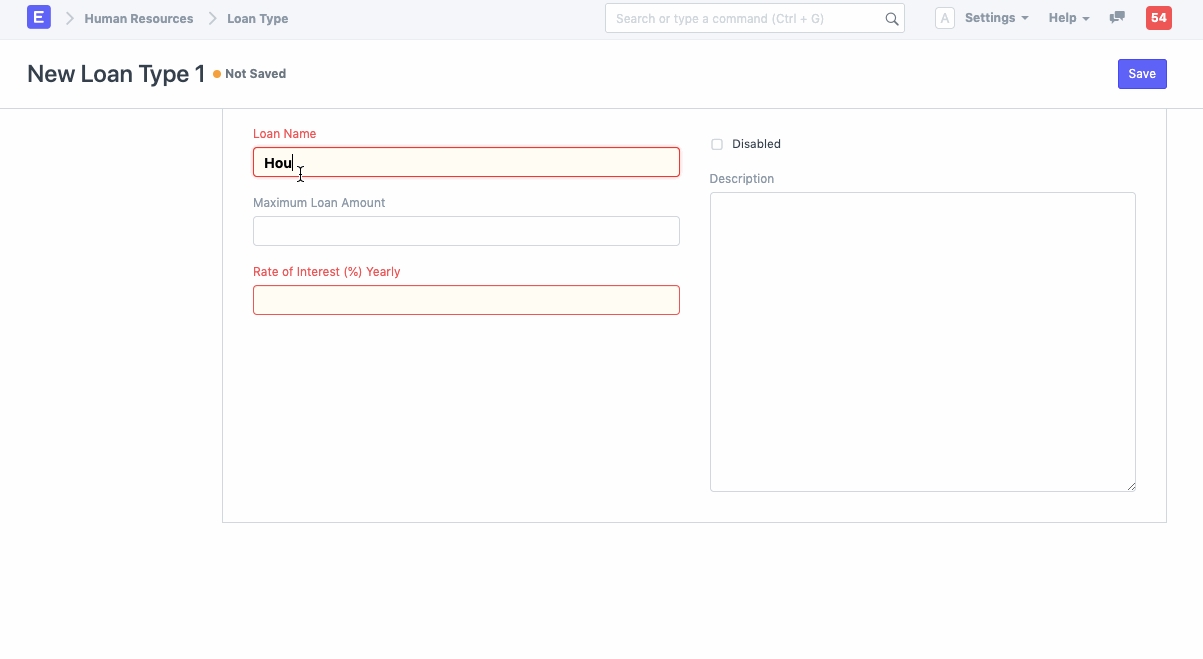Select the Rate of Interest (%) Yearly field

point(466,300)
